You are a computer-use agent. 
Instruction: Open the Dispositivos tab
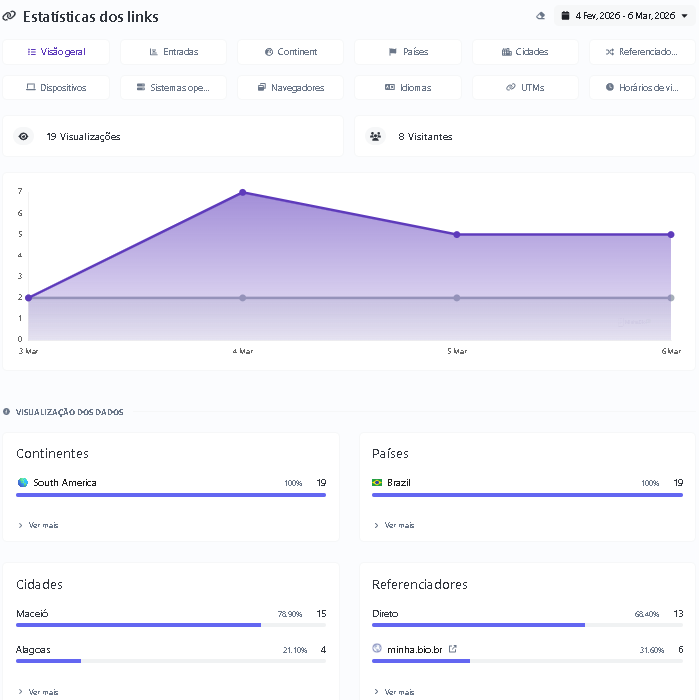point(56,88)
